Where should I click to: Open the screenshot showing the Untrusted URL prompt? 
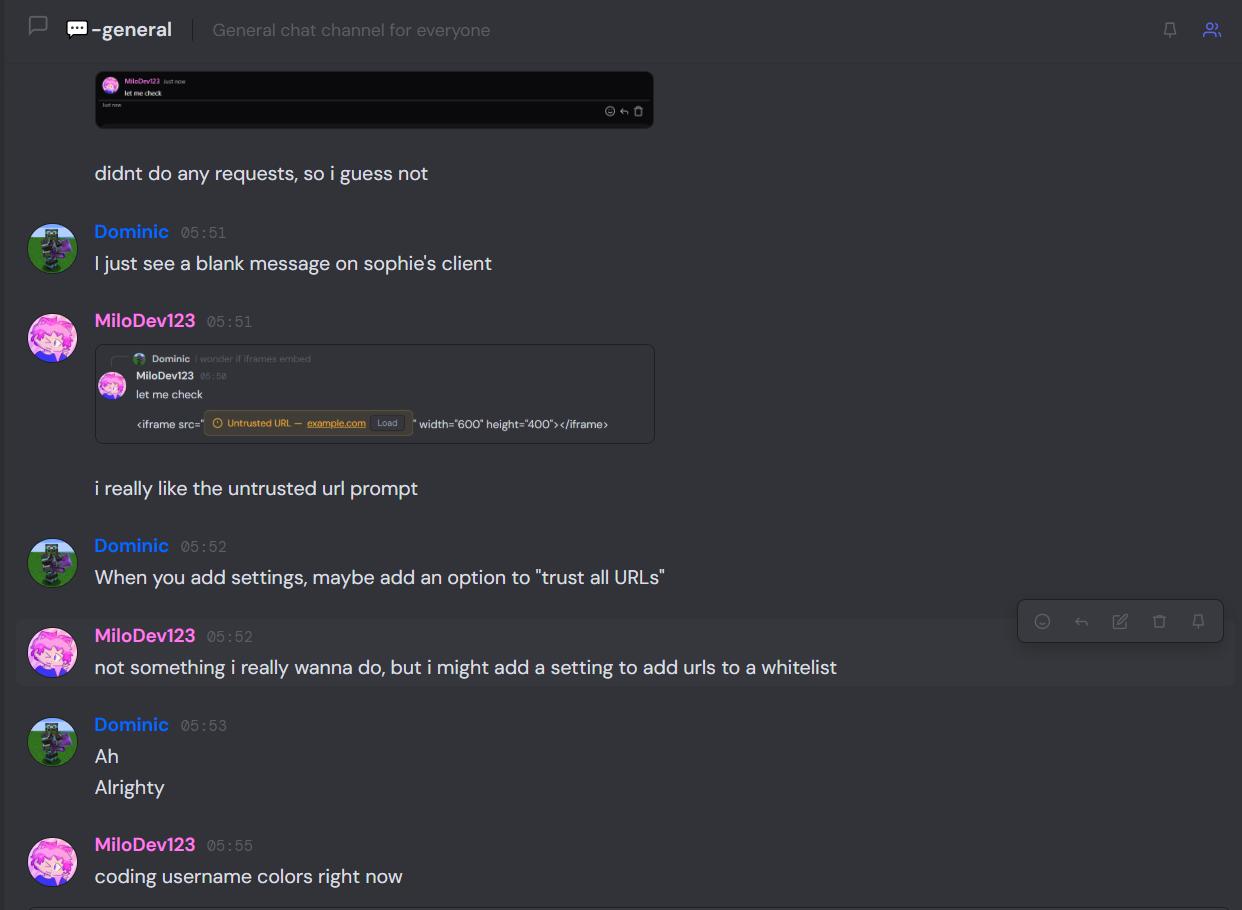coord(375,394)
